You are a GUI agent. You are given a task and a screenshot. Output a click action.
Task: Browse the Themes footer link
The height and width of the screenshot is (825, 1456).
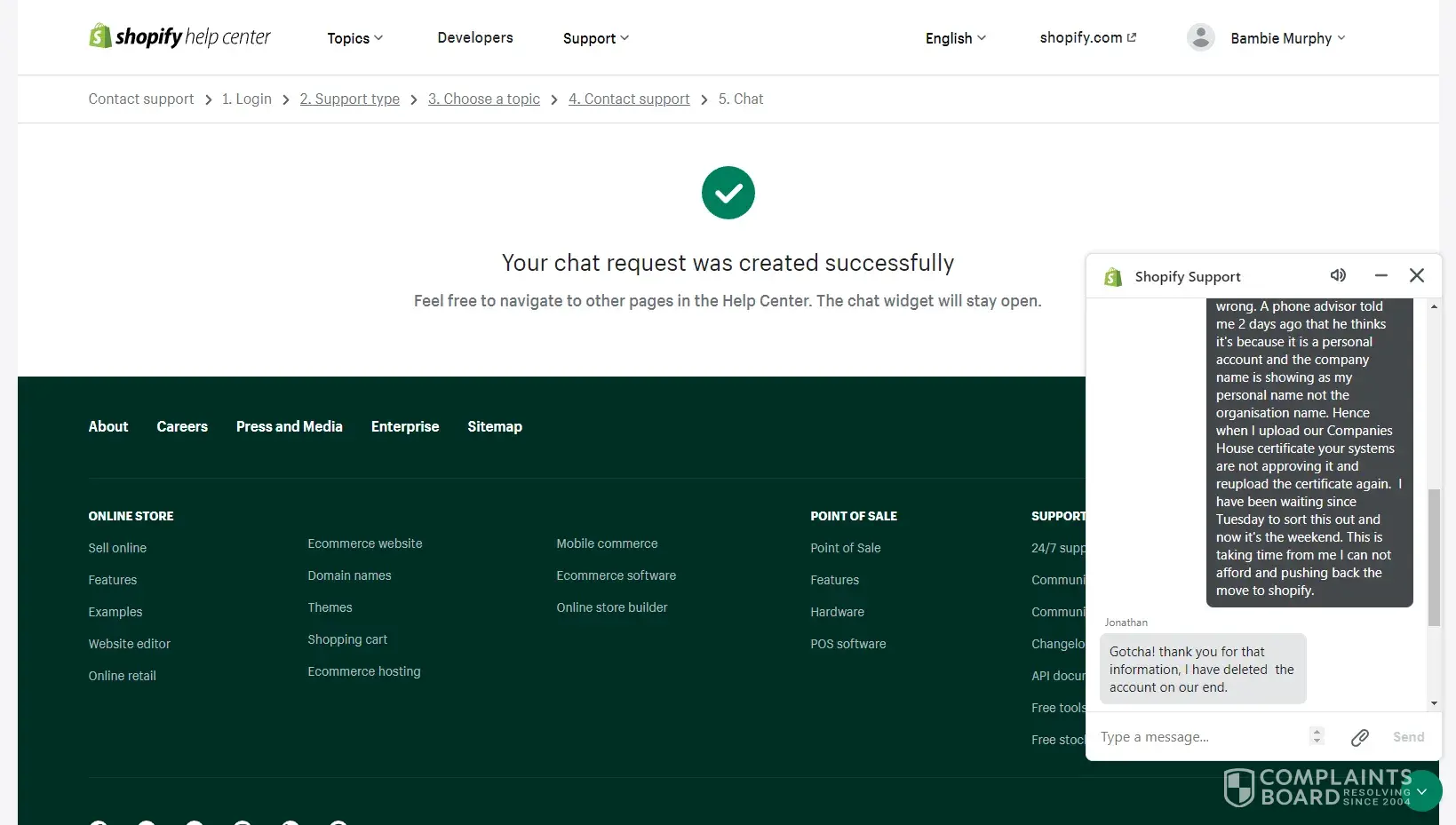click(x=330, y=607)
